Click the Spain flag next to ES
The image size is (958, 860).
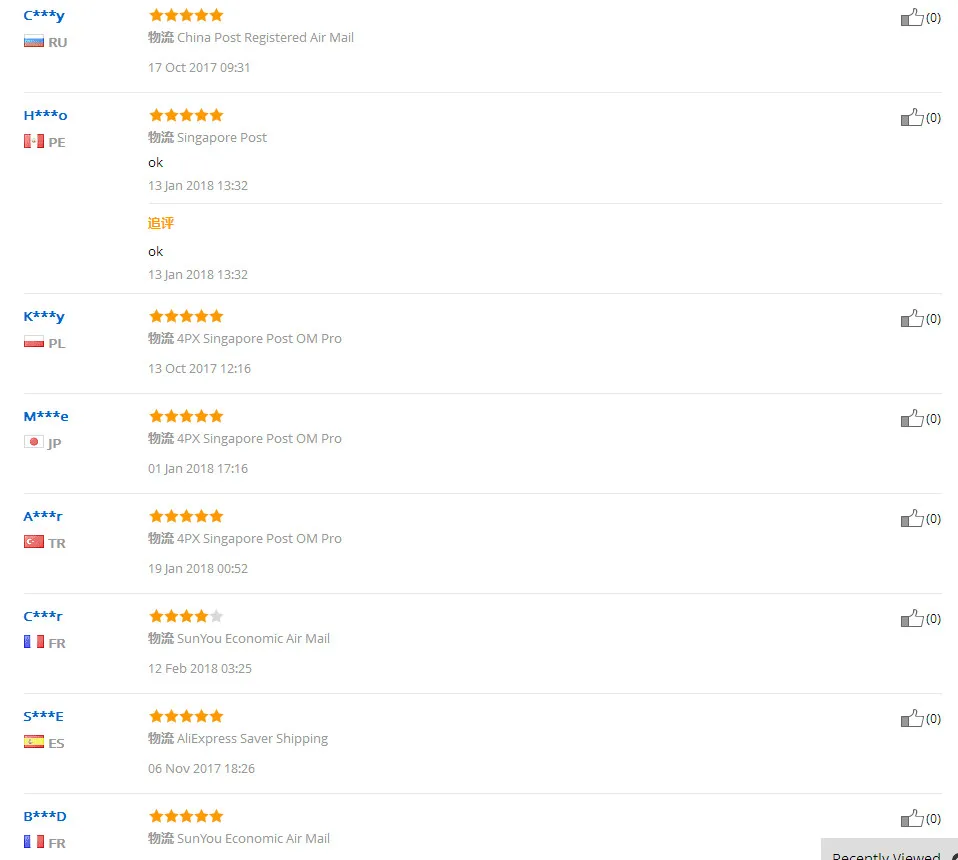click(34, 742)
